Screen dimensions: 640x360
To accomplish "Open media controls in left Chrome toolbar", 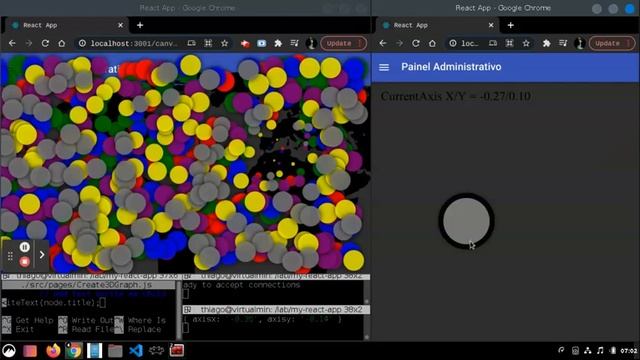I will click(294, 43).
